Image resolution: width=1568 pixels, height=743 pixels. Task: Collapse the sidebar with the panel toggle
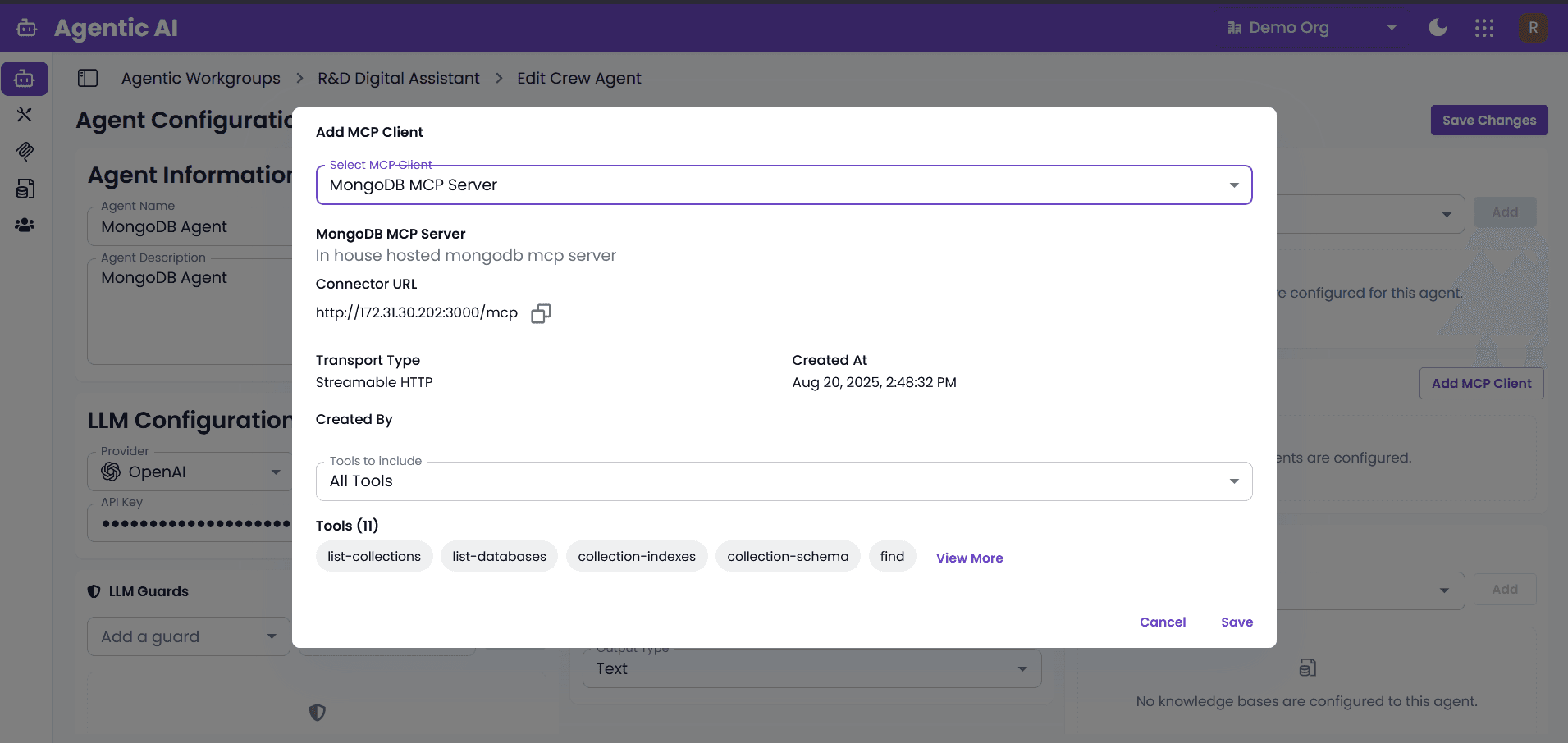[x=88, y=78]
